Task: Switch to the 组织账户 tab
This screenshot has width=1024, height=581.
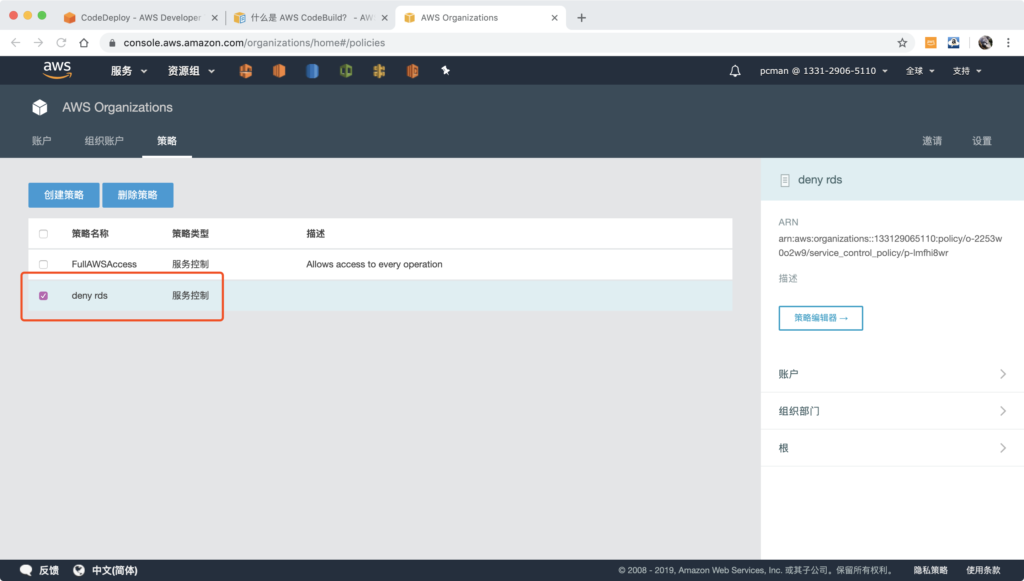Action: (x=104, y=140)
